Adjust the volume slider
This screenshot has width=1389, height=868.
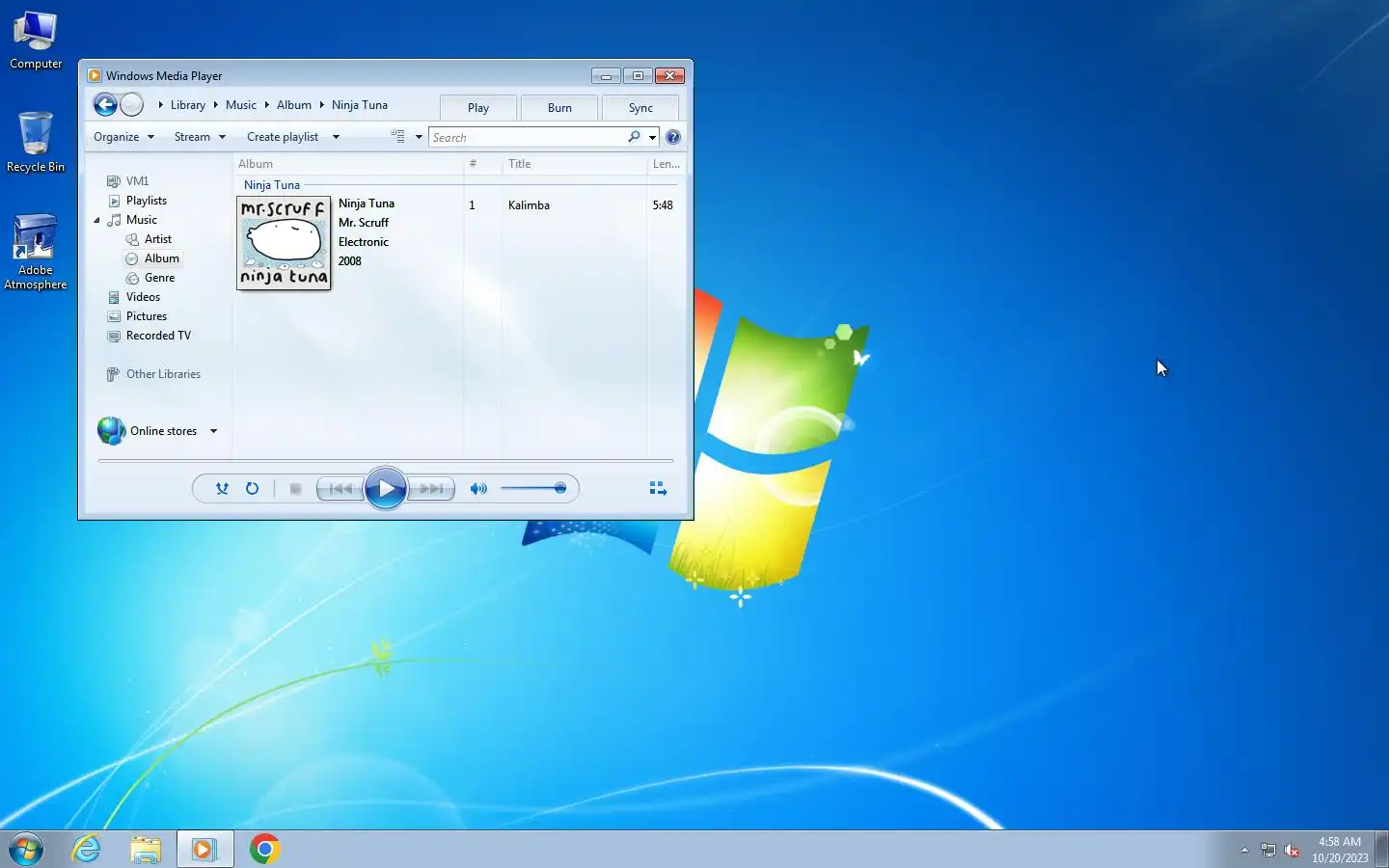click(533, 489)
